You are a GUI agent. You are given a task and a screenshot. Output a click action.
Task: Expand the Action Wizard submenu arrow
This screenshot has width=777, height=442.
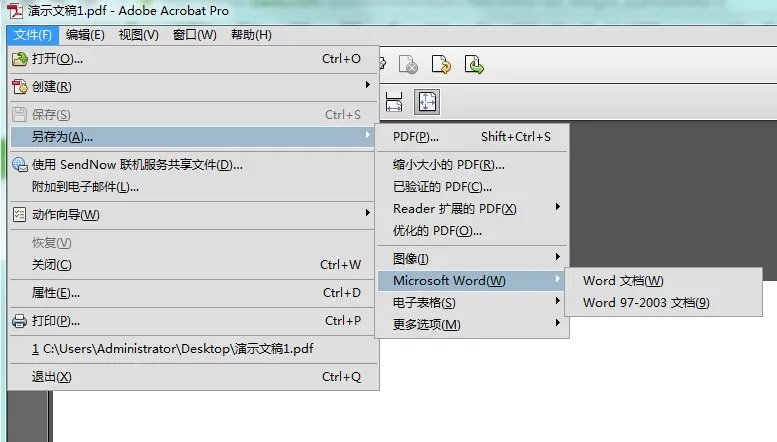pos(368,213)
